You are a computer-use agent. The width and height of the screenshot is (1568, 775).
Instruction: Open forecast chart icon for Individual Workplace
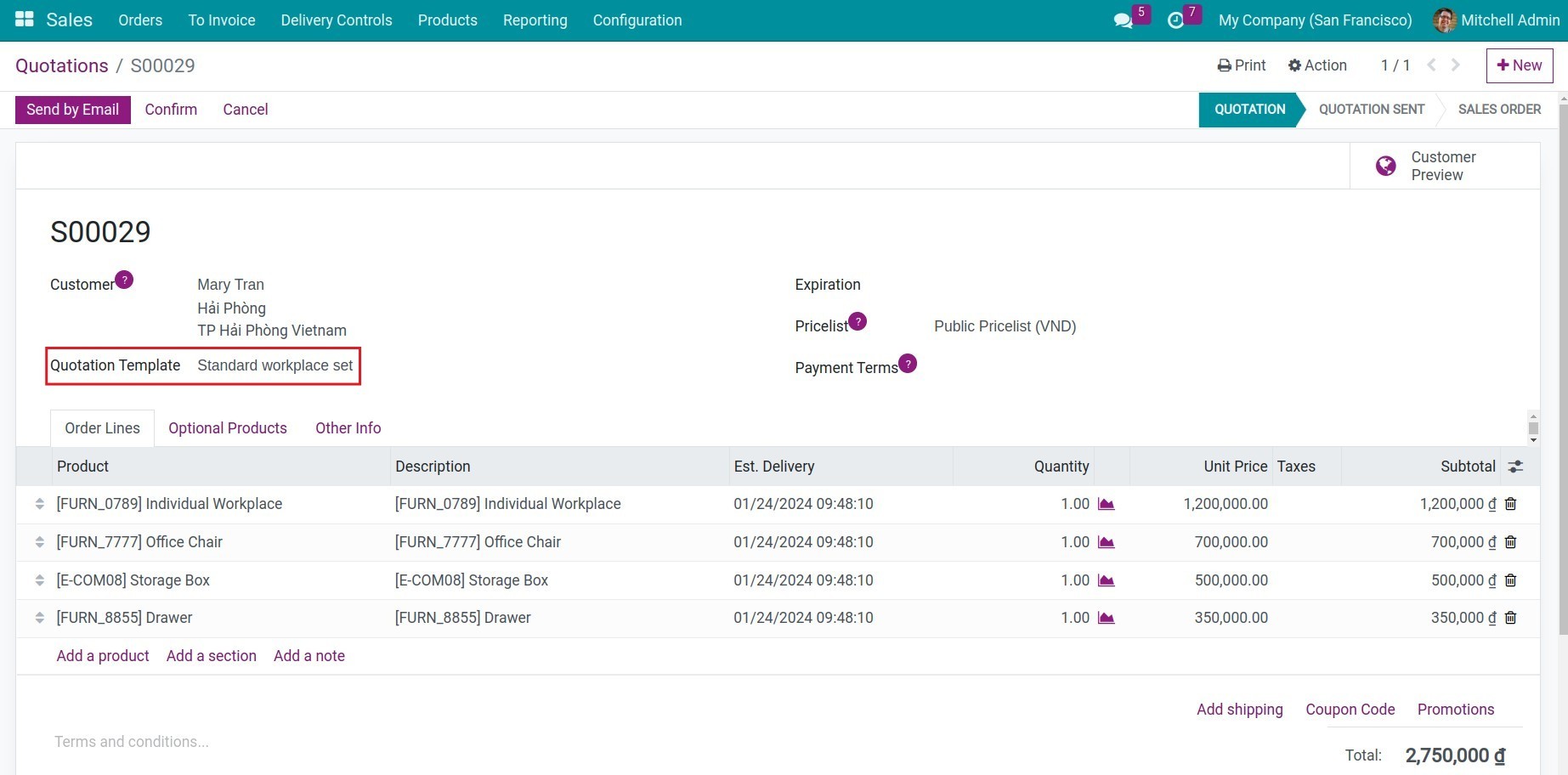tap(1106, 504)
